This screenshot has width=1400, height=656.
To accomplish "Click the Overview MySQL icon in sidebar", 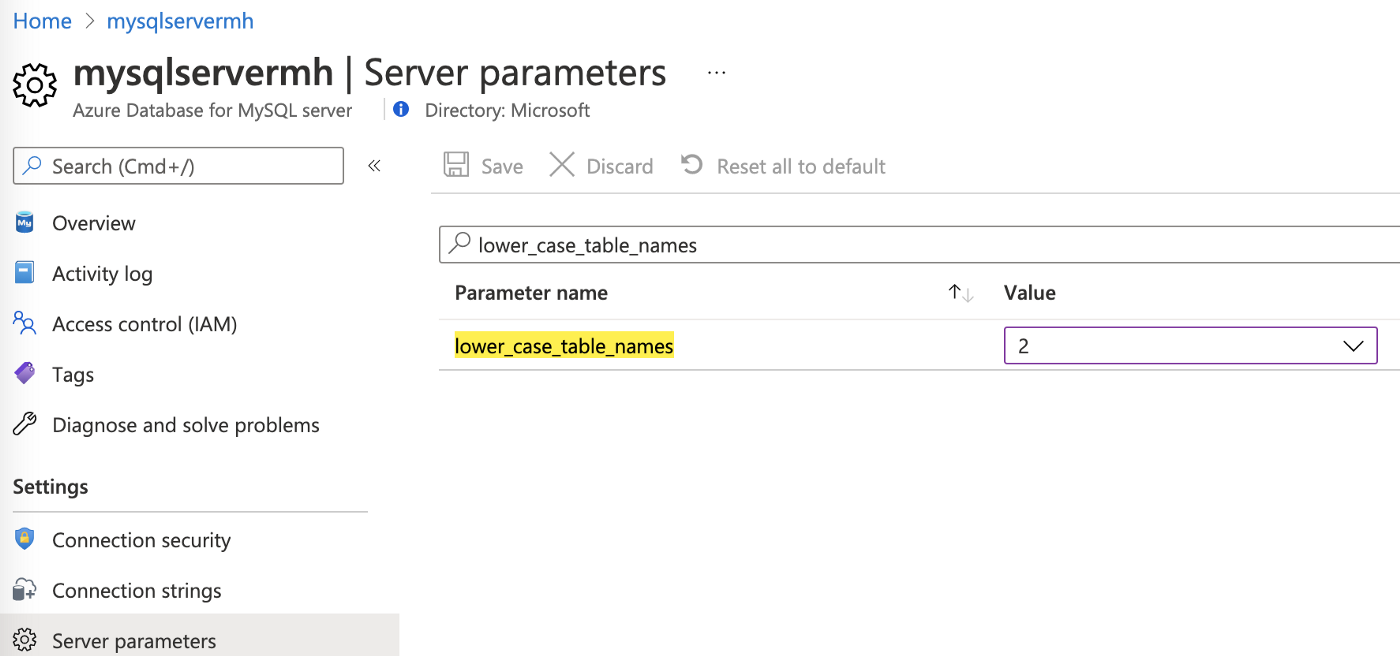I will 25,223.
